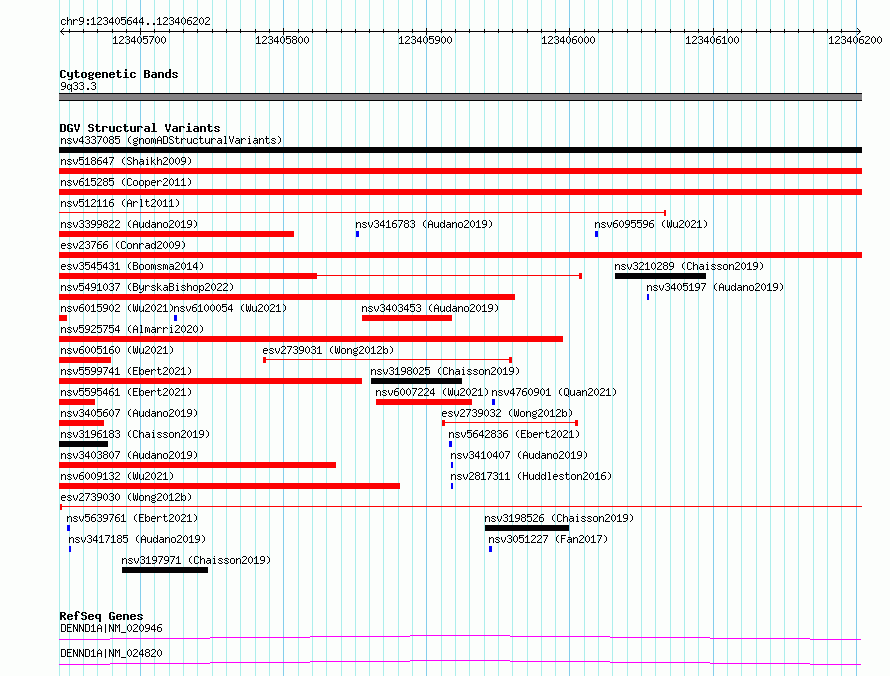890x676 pixels.
Task: Select the nsv6009132 (Wu2021) label
Action: [x=117, y=476]
